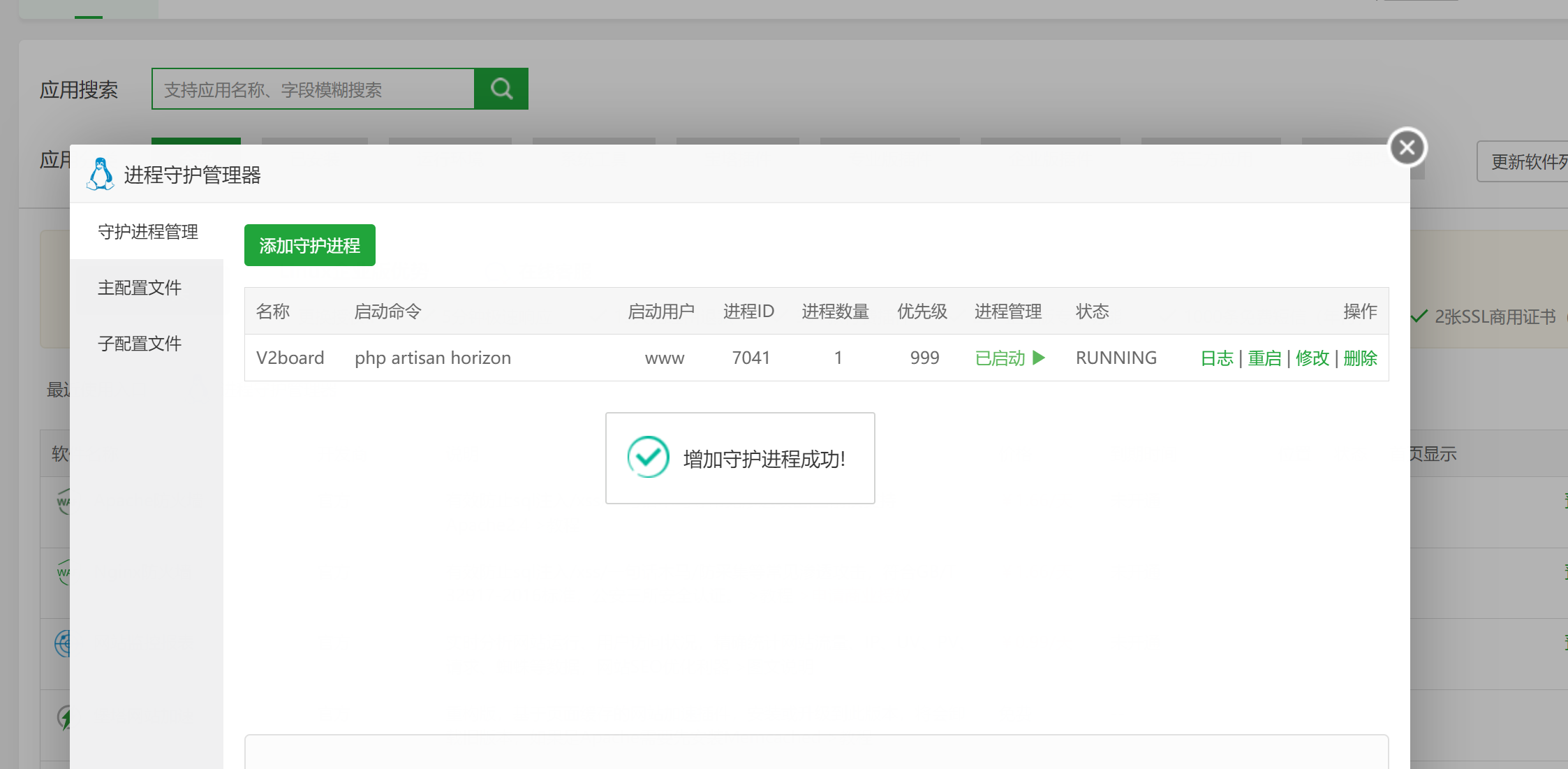This screenshot has height=769, width=1568.
Task: Click the 进程管理 column header
Action: 1007,312
